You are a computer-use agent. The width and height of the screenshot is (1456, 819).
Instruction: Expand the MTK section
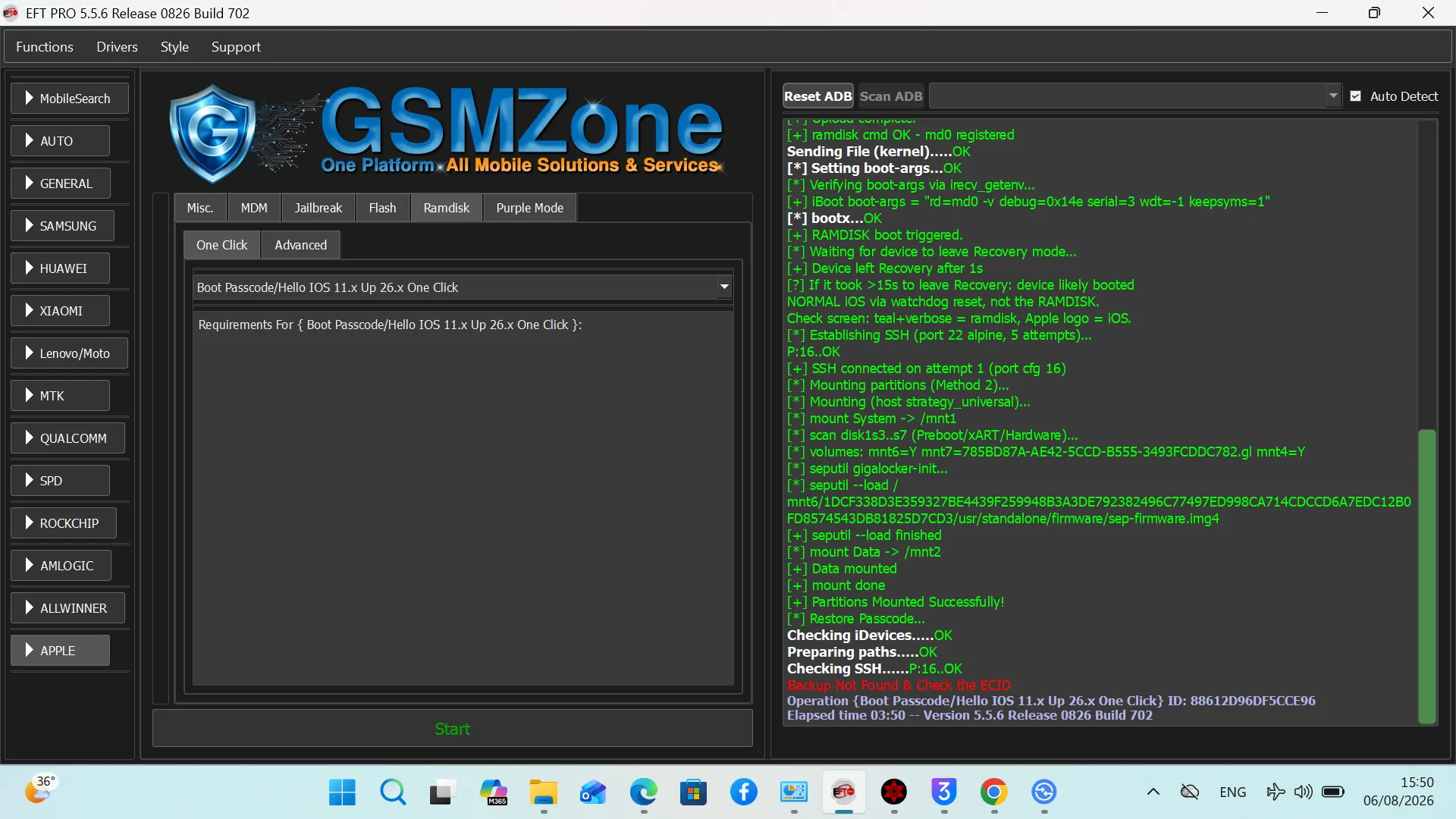(x=60, y=396)
